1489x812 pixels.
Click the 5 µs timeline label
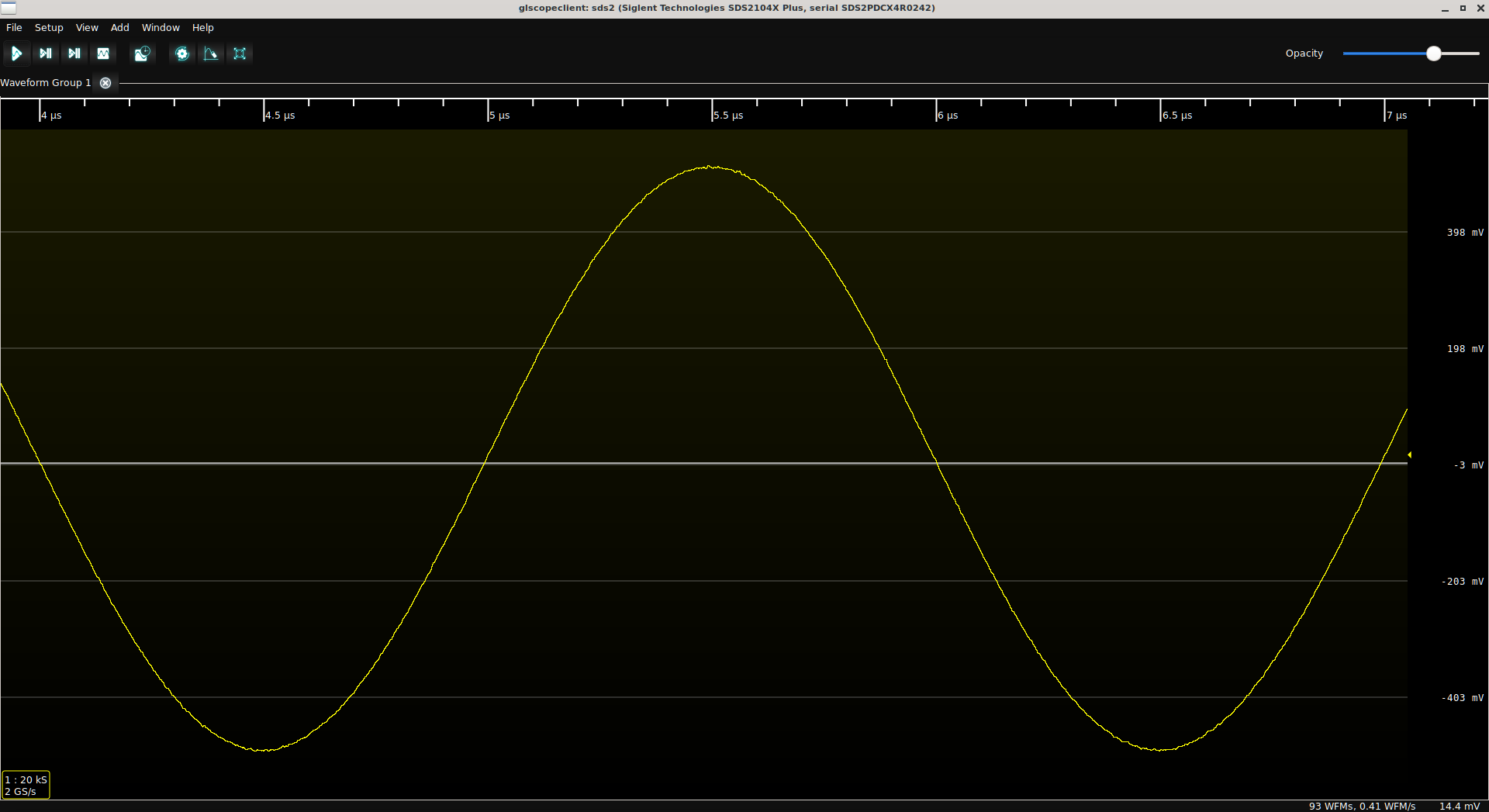[x=499, y=116]
